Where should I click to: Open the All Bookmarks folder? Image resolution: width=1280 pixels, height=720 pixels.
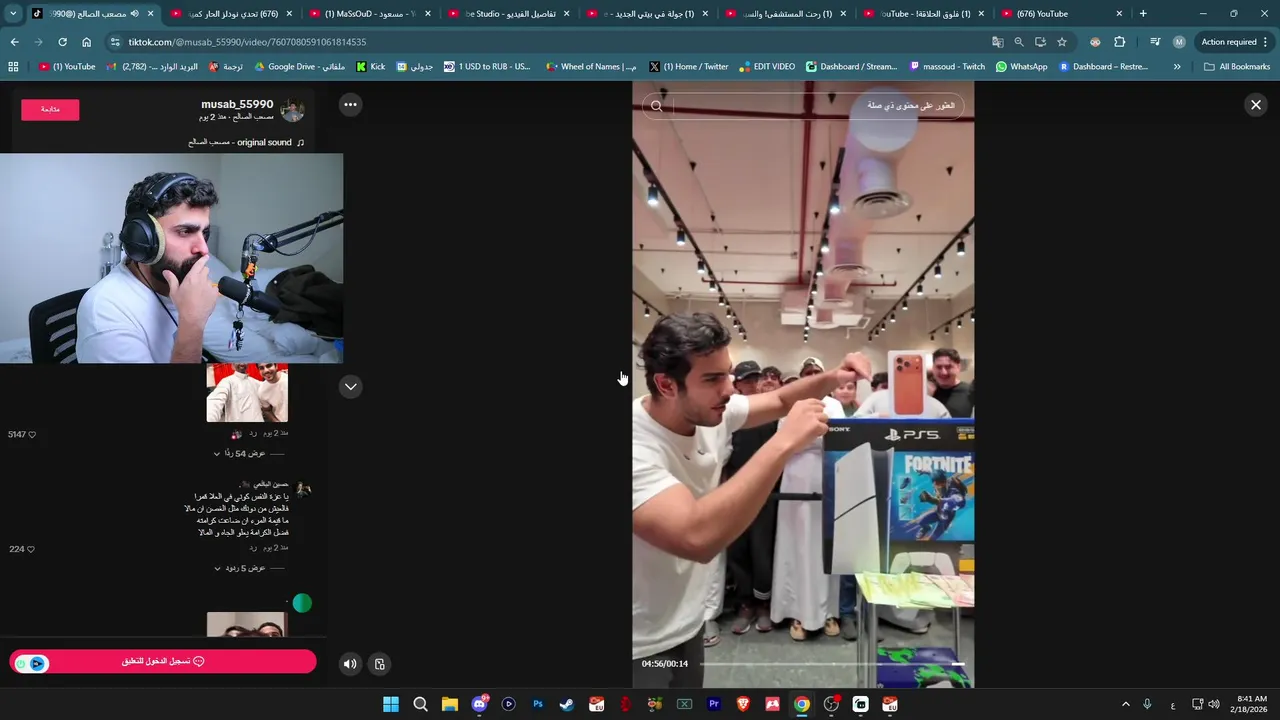click(1237, 67)
